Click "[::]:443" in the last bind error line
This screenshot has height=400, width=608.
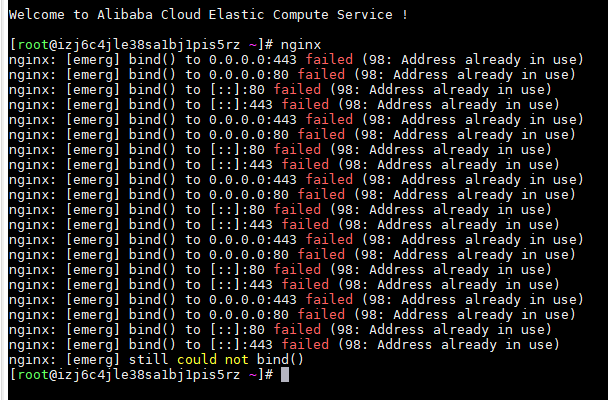tap(241, 345)
